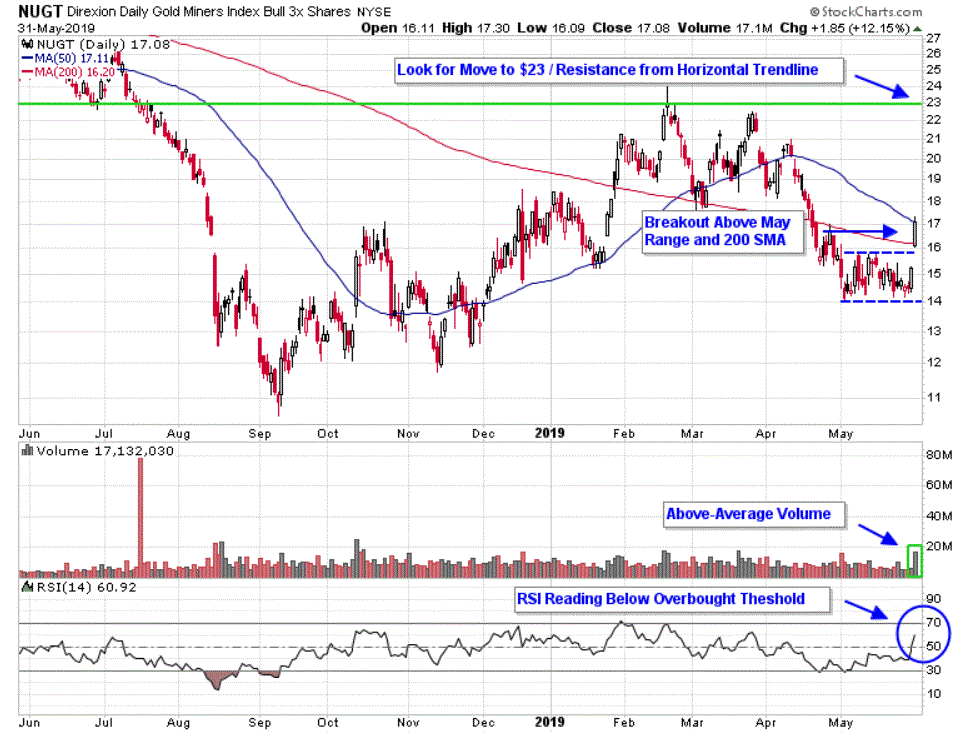Viewport: 967px width, 734px height.
Task: Click the 2019 label on the price axis
Action: (549, 433)
